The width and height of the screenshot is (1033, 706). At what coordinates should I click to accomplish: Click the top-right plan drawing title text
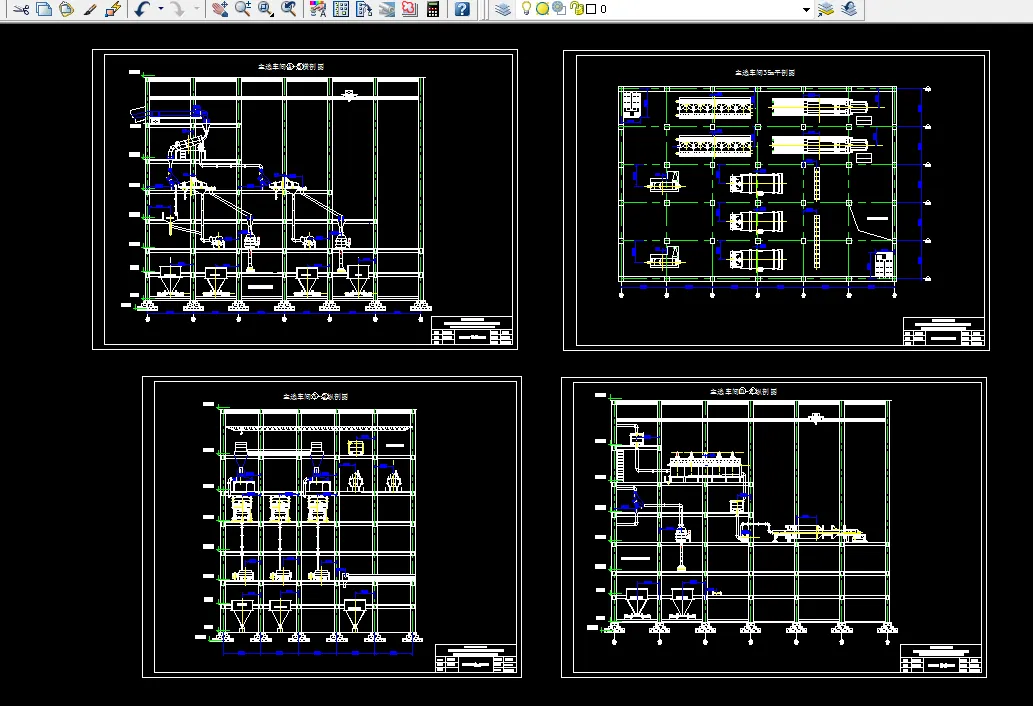pyautogui.click(x=765, y=72)
